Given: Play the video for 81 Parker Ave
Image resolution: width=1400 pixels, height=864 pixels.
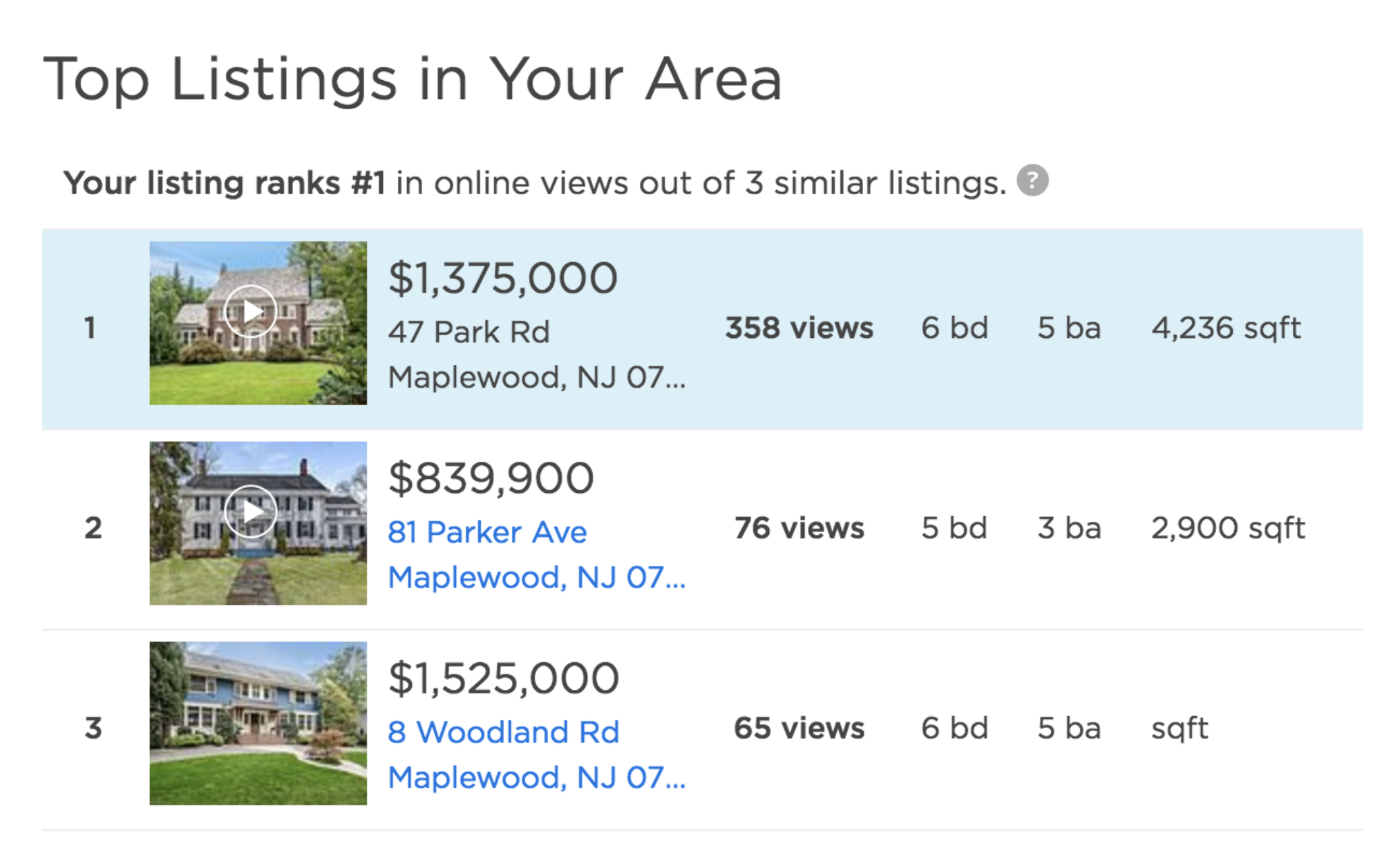Looking at the screenshot, I should pyautogui.click(x=251, y=511).
